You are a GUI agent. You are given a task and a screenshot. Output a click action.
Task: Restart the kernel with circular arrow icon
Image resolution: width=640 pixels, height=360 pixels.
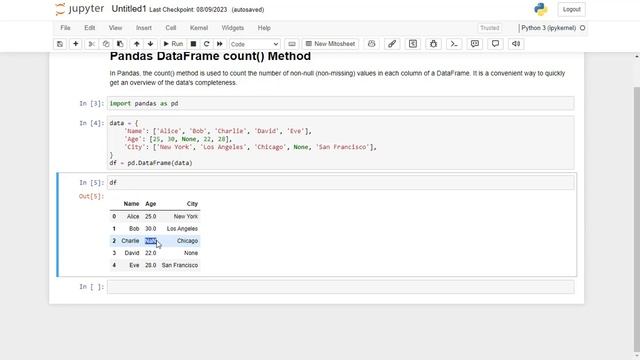[x=207, y=44]
